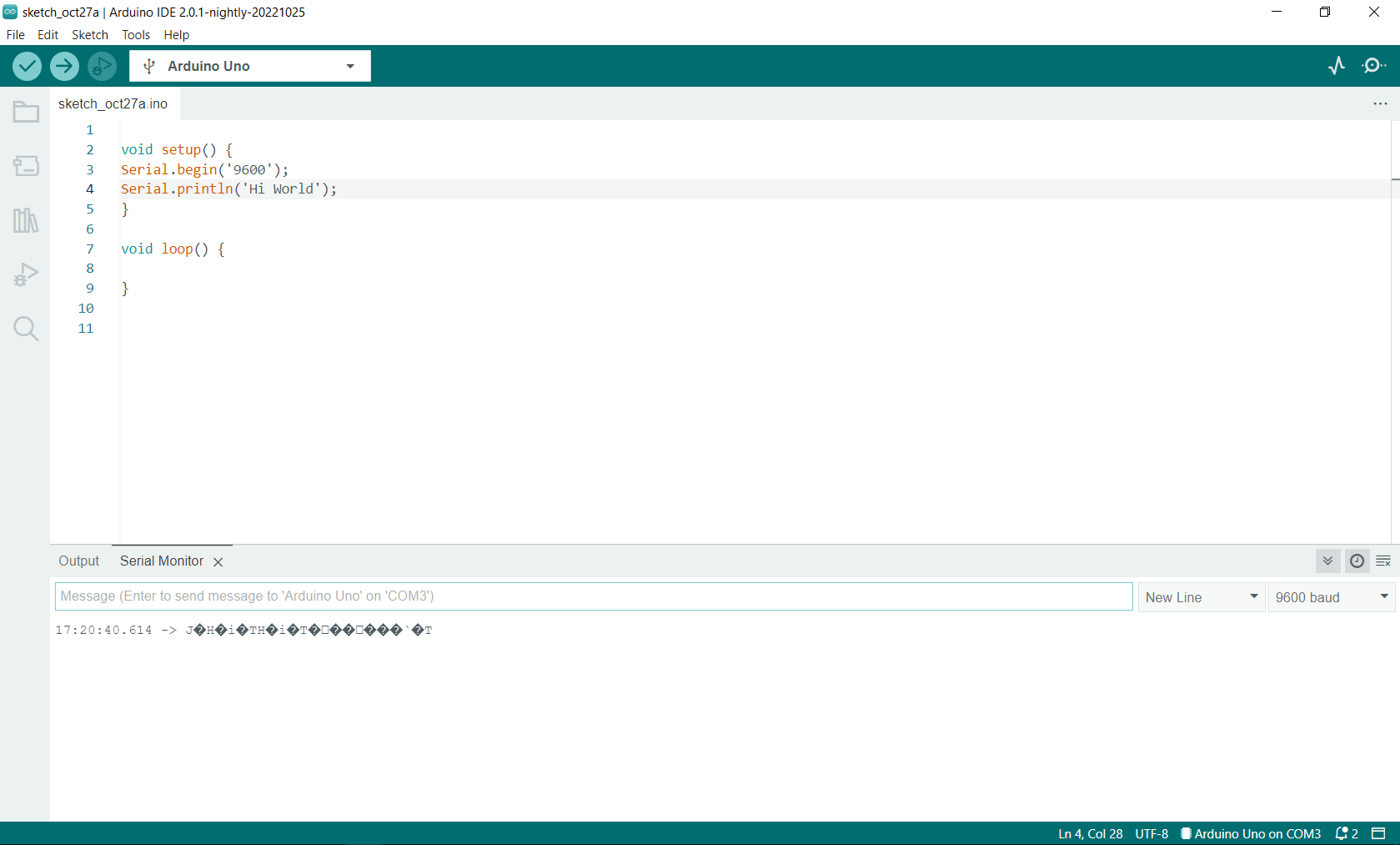Open the Arduino Uno board selector dropdown
This screenshot has width=1400, height=845.
point(250,66)
